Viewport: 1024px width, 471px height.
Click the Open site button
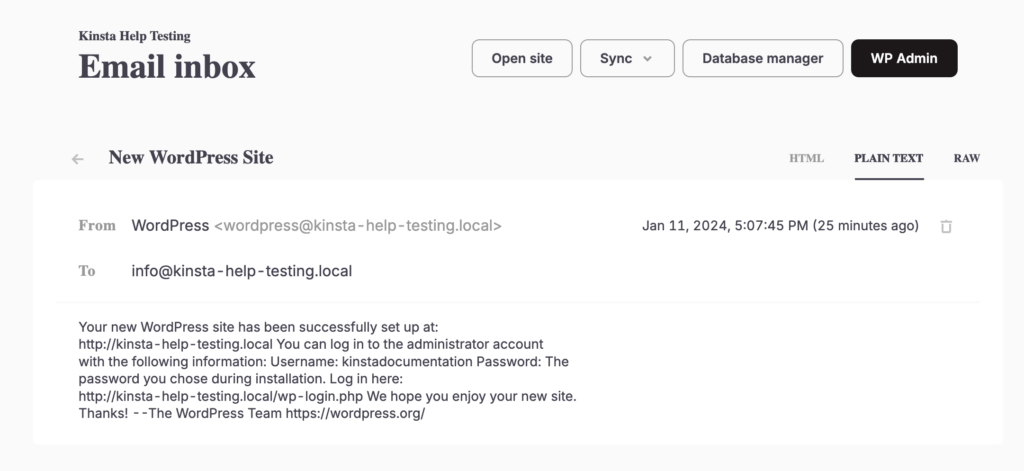point(522,58)
